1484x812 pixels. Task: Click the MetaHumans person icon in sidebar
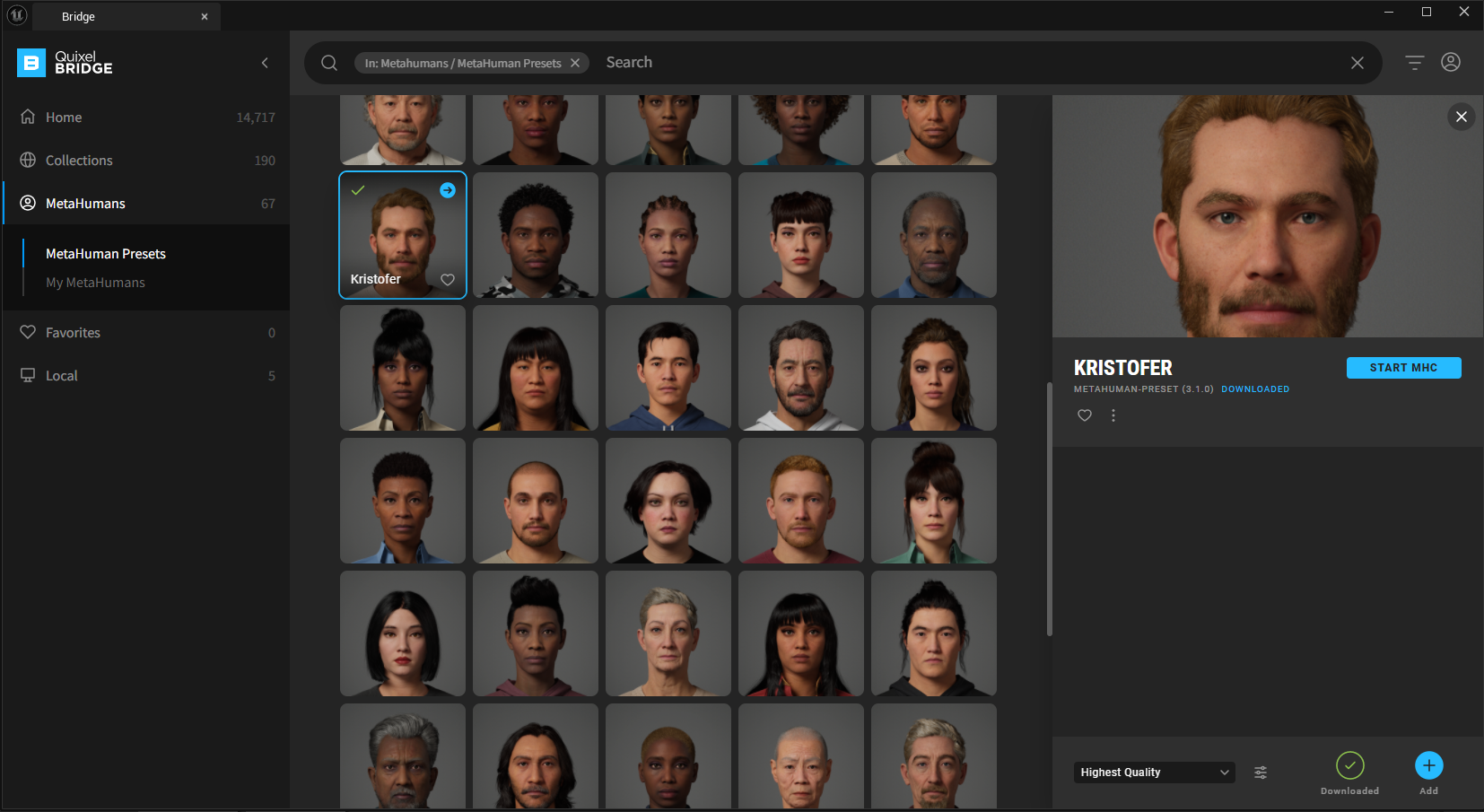point(28,203)
